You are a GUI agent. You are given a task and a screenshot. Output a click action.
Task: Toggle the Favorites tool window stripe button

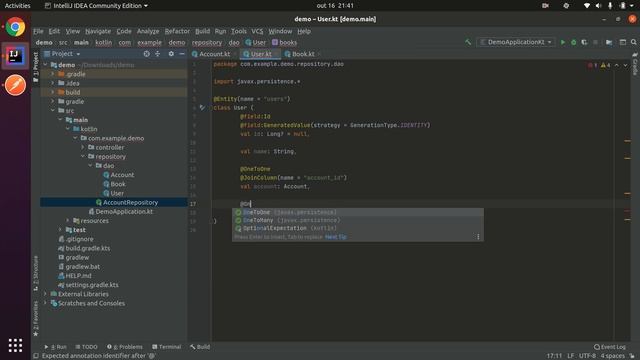[x=36, y=318]
